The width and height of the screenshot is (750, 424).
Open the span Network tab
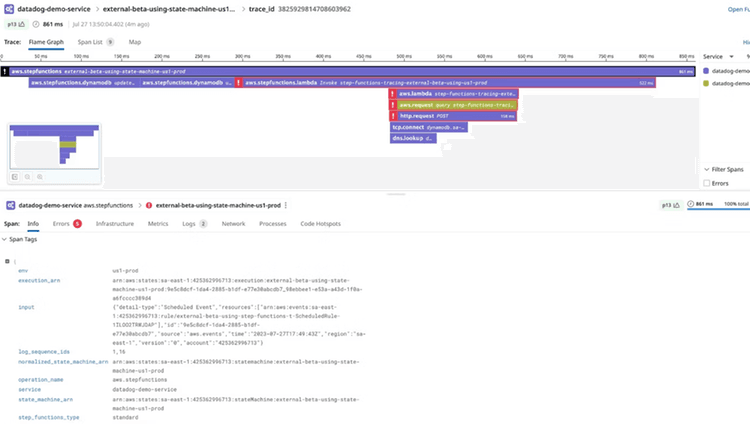click(233, 223)
